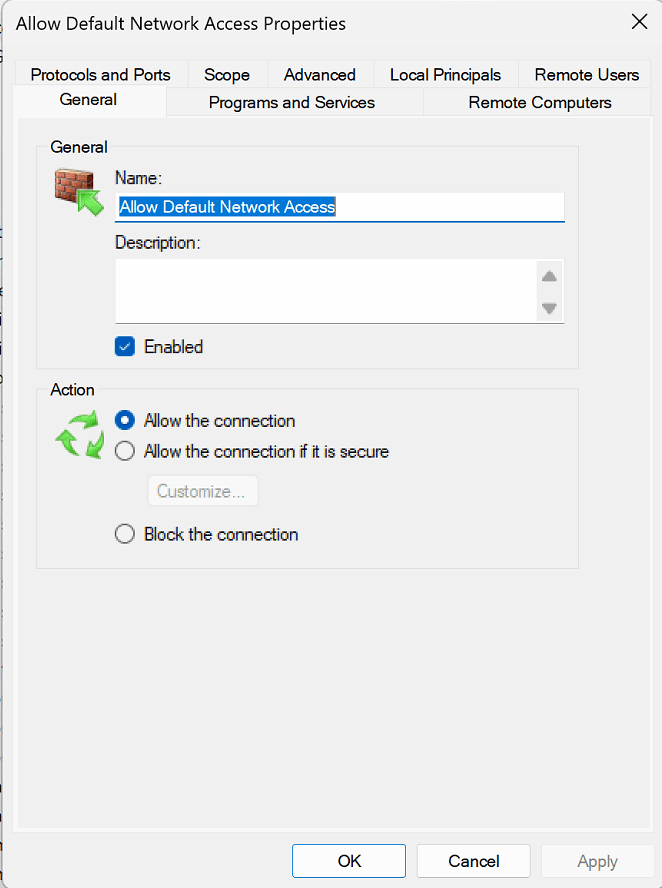This screenshot has height=888, width=662.
Task: Select the General tab
Action: pyautogui.click(x=89, y=100)
